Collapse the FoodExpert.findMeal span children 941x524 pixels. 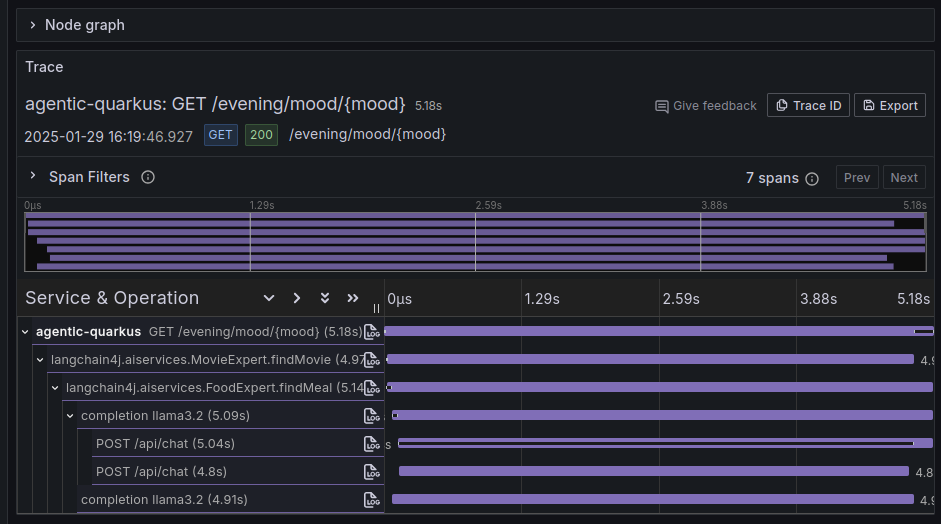tap(55, 388)
